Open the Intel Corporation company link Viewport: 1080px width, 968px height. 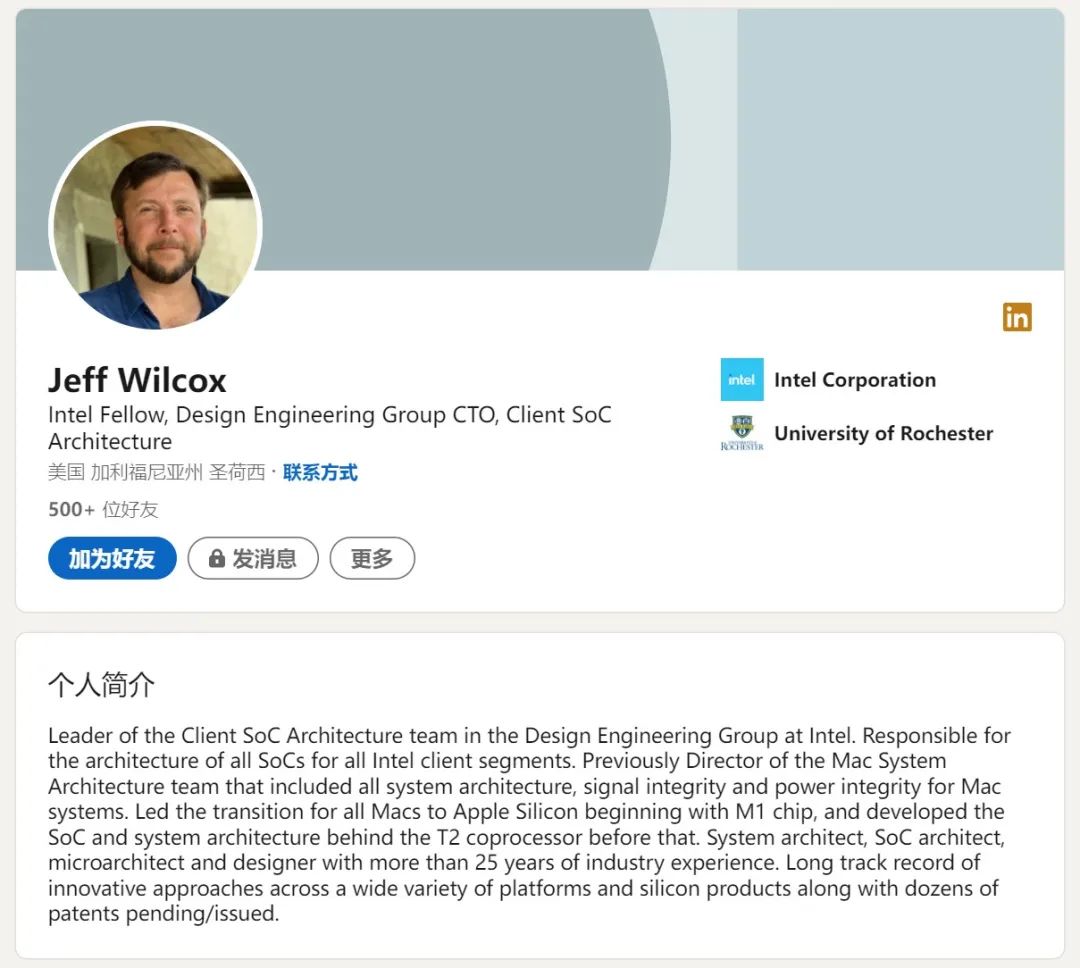(x=855, y=380)
